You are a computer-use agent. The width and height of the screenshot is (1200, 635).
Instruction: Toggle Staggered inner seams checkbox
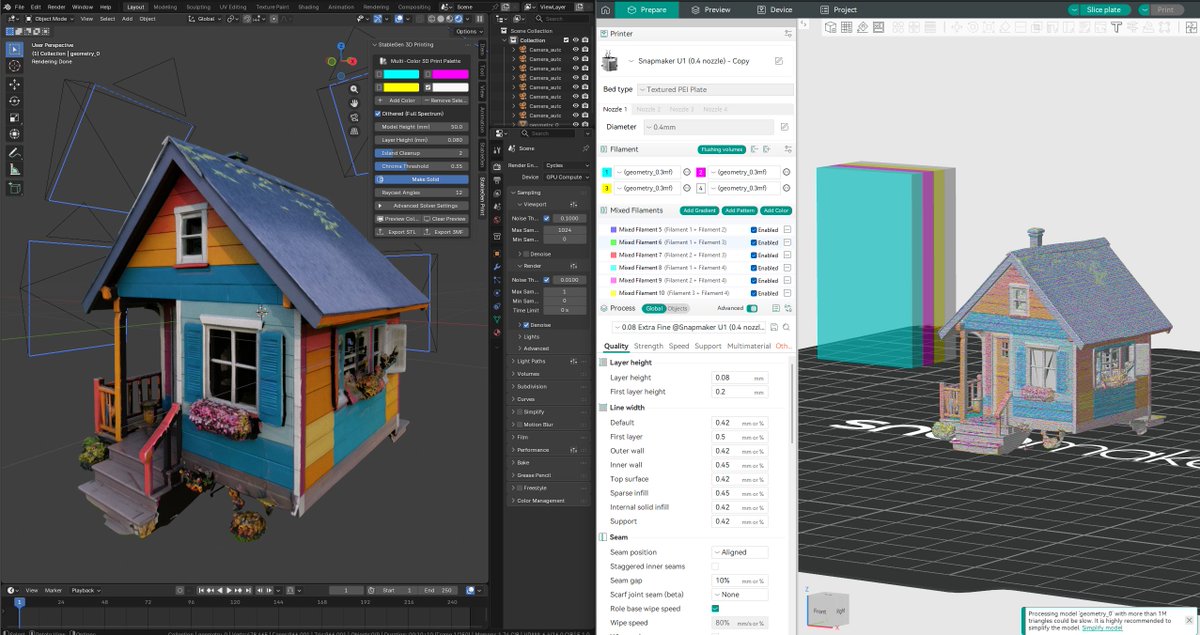(x=715, y=566)
